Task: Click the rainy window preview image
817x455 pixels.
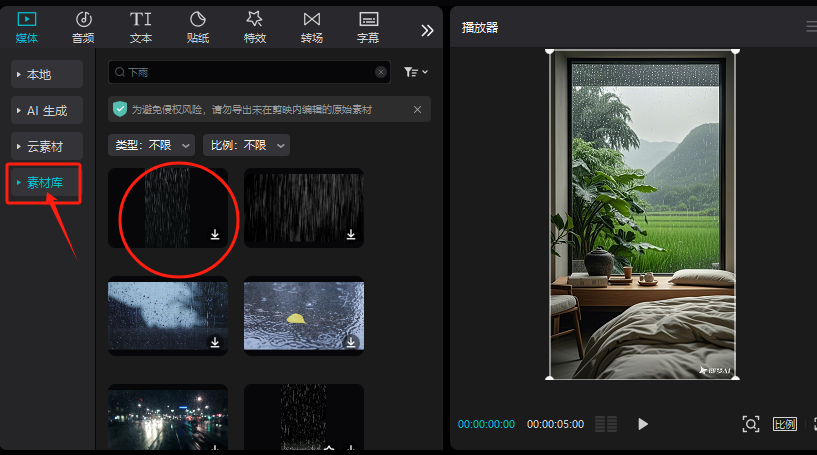Action: 642,215
